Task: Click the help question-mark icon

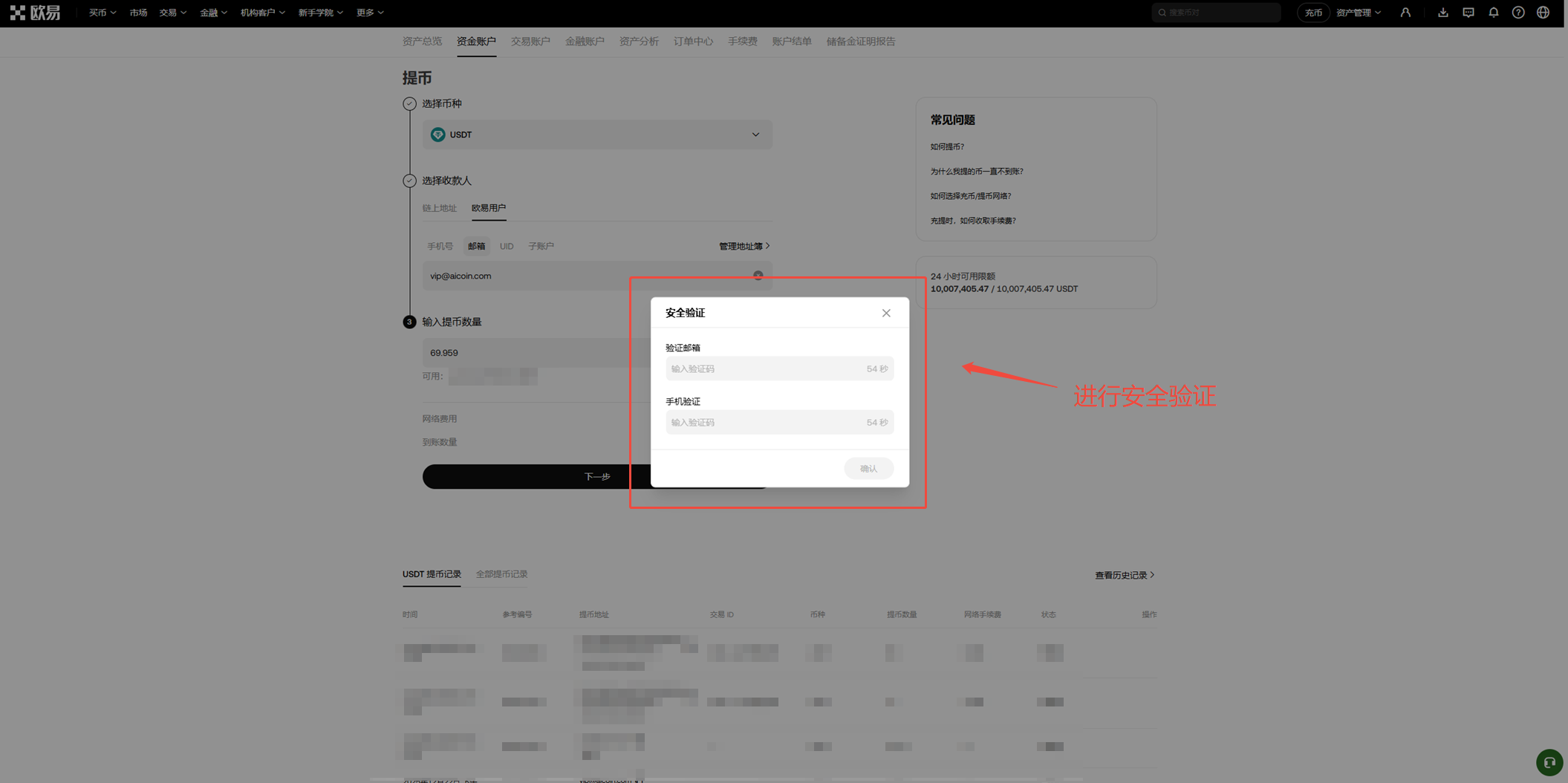Action: [1518, 13]
